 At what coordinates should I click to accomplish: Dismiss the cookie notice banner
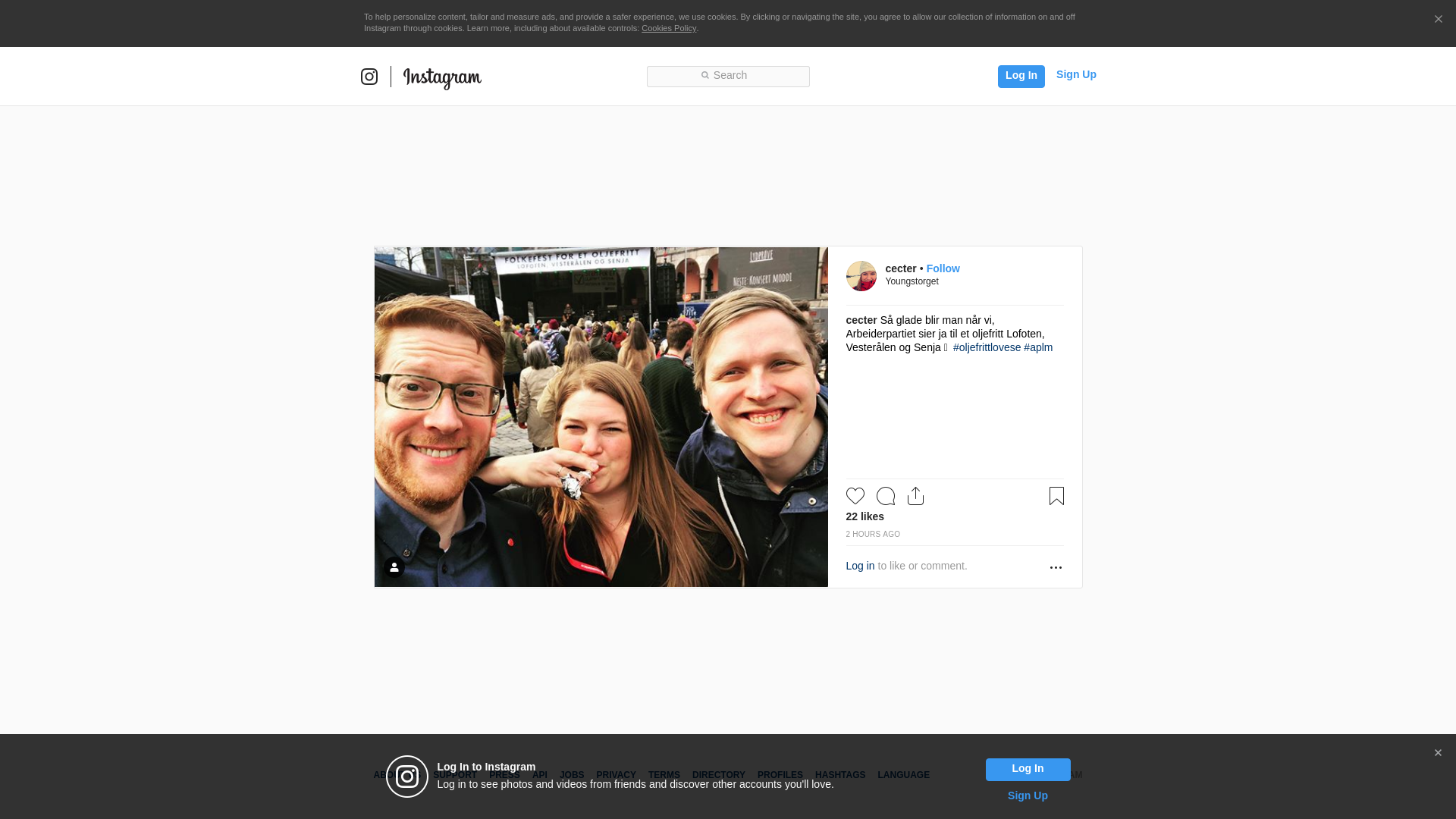click(1438, 20)
